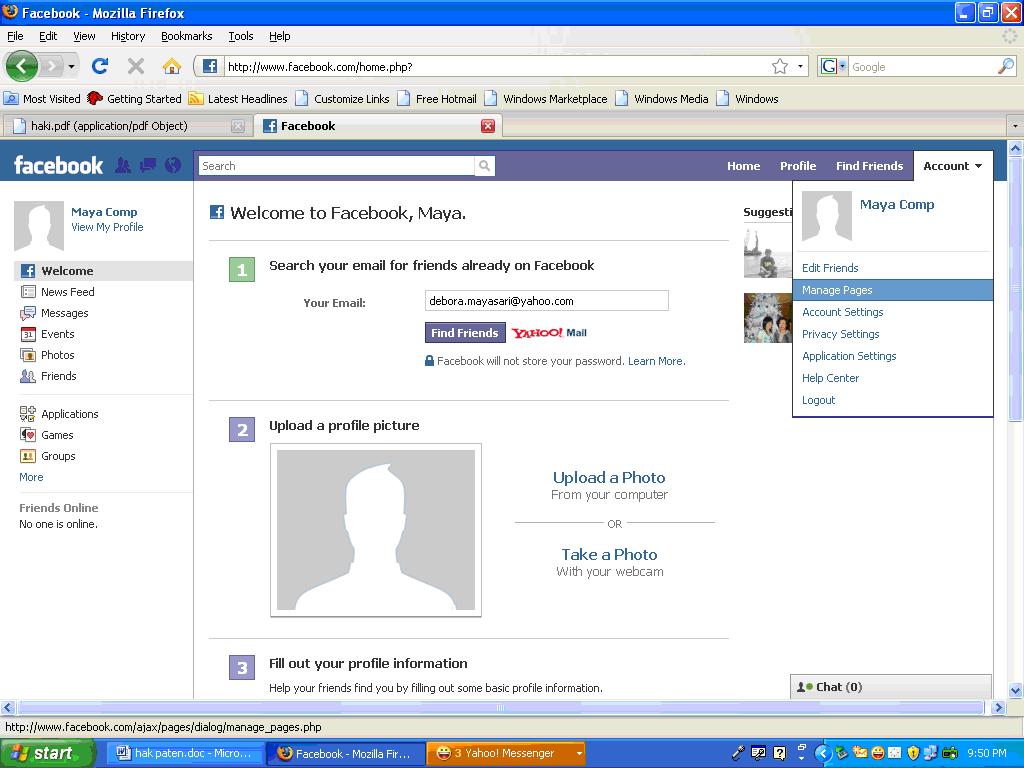Screen dimensions: 1024x768
Task: Click the Facebook search magnifier button
Action: (485, 166)
